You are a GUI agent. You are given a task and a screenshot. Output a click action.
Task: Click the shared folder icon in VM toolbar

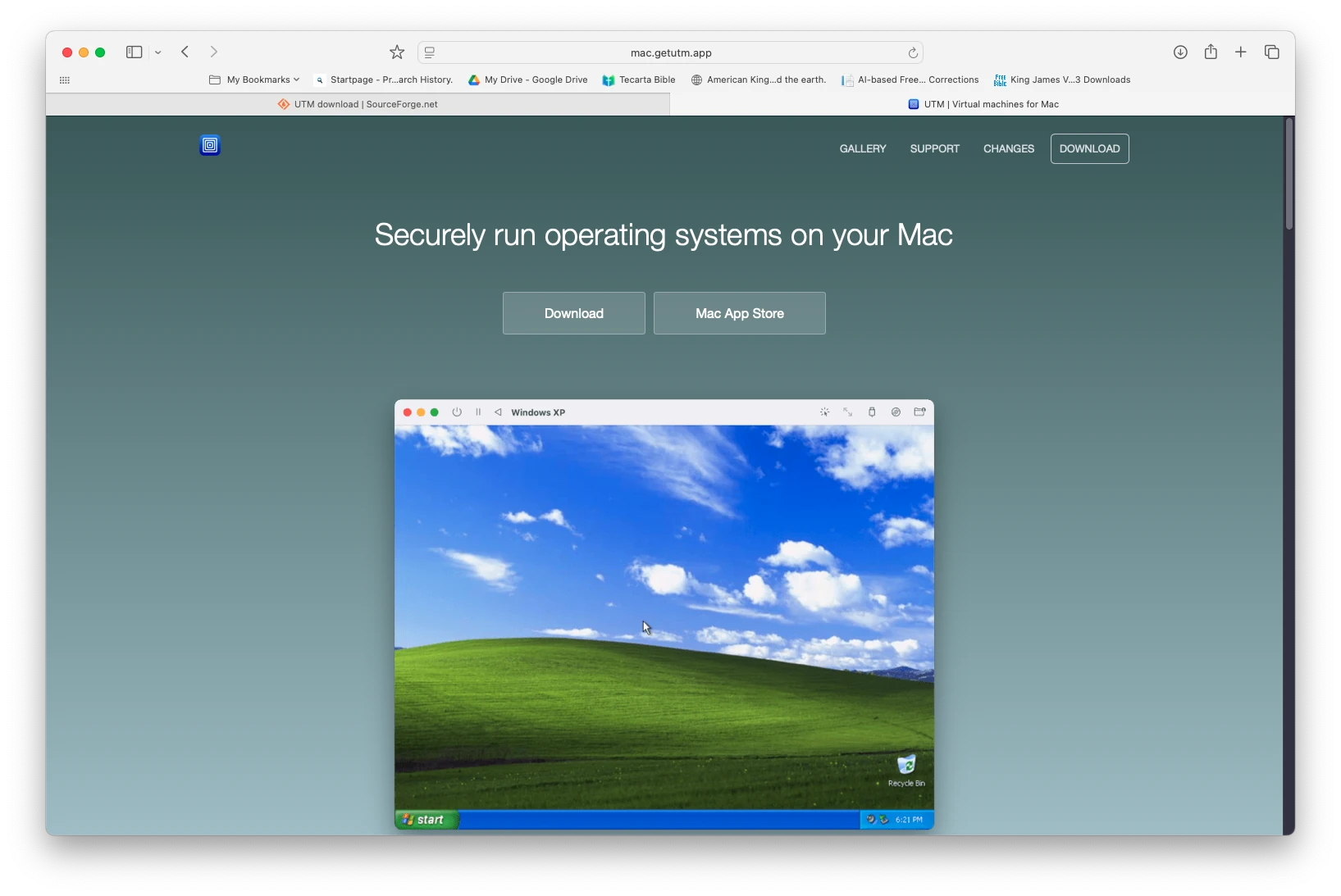click(x=919, y=412)
